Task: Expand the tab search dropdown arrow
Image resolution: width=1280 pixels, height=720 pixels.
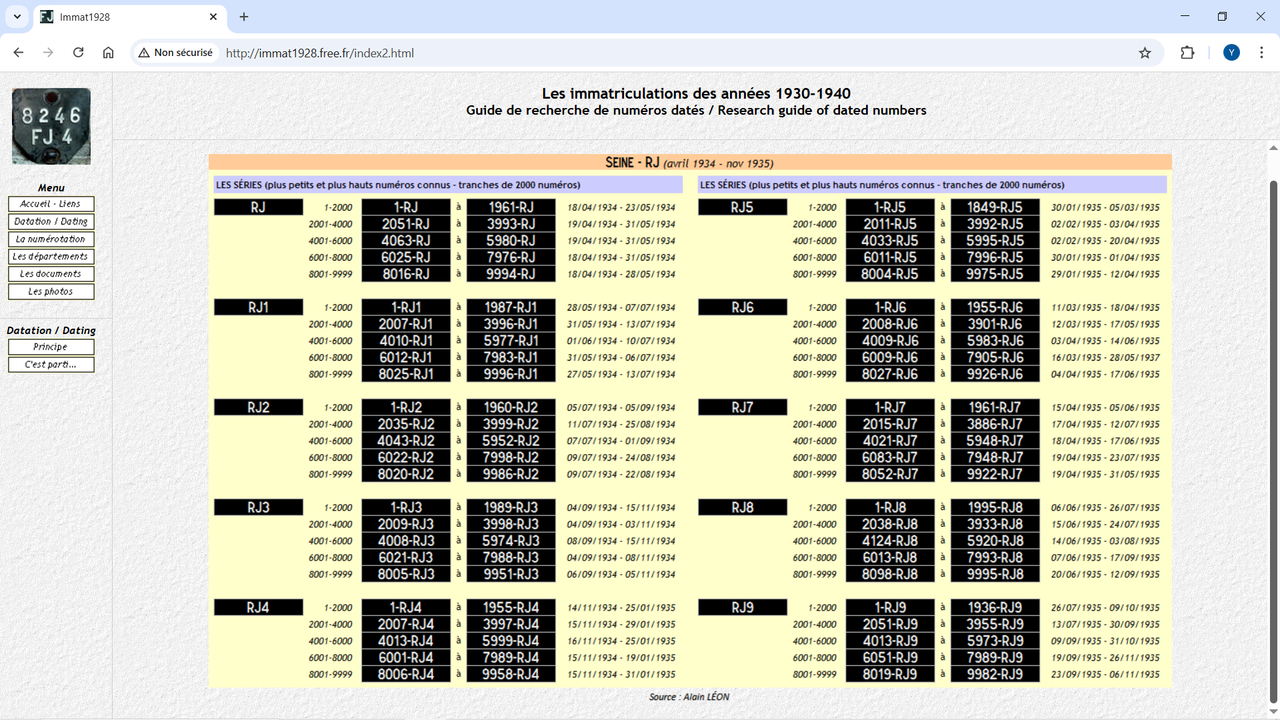Action: coord(17,17)
